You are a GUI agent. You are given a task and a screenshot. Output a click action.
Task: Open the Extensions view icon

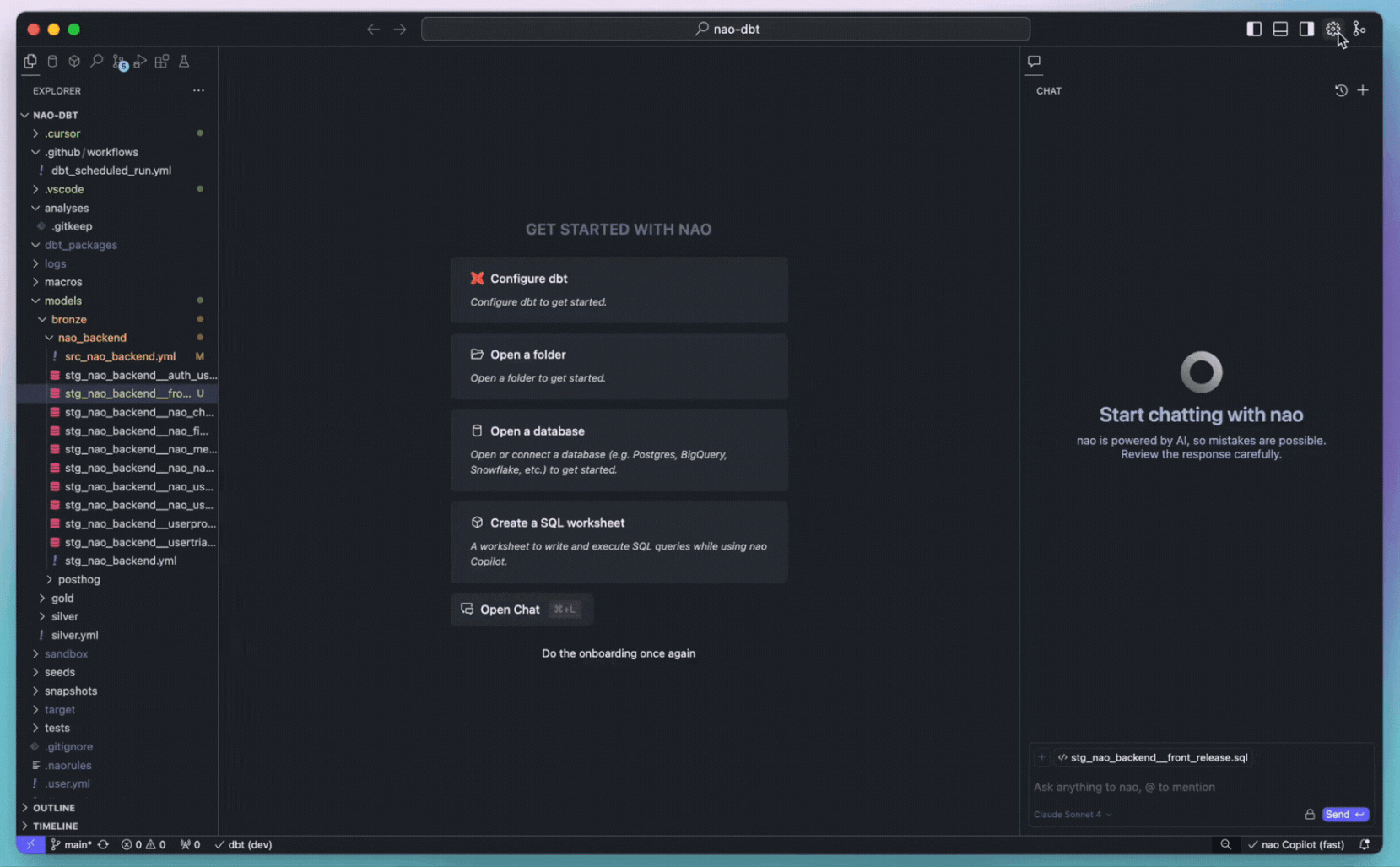point(161,62)
